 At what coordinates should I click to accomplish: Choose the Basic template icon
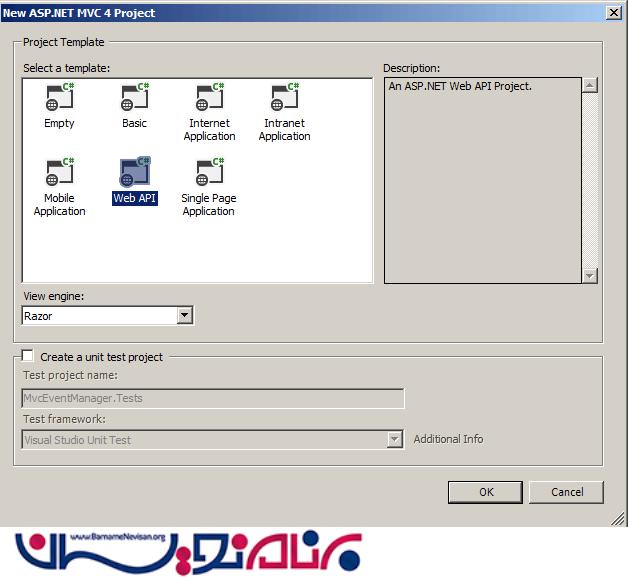134,98
